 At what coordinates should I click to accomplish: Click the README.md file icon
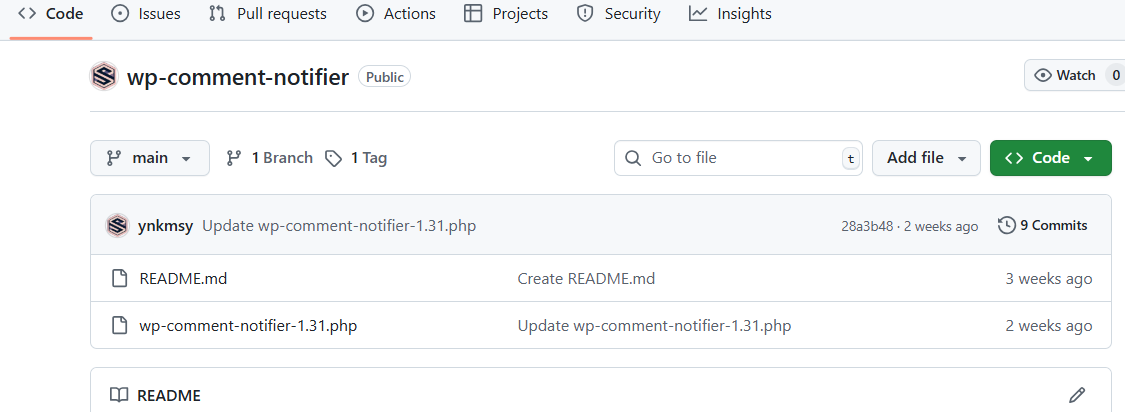(120, 278)
